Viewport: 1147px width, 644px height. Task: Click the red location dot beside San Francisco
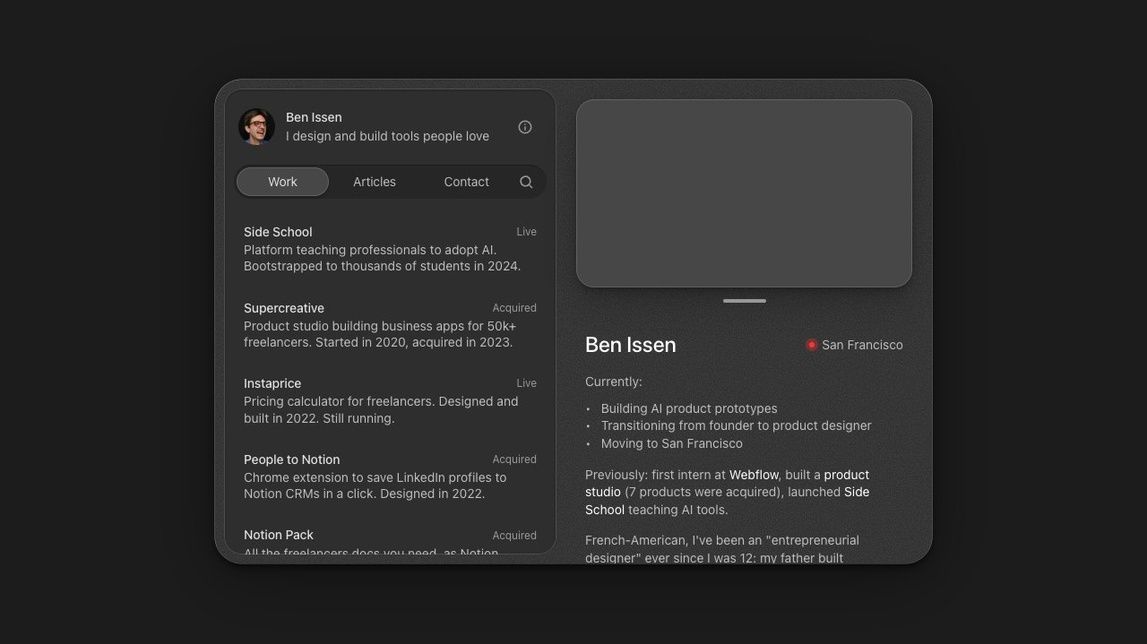click(x=810, y=343)
